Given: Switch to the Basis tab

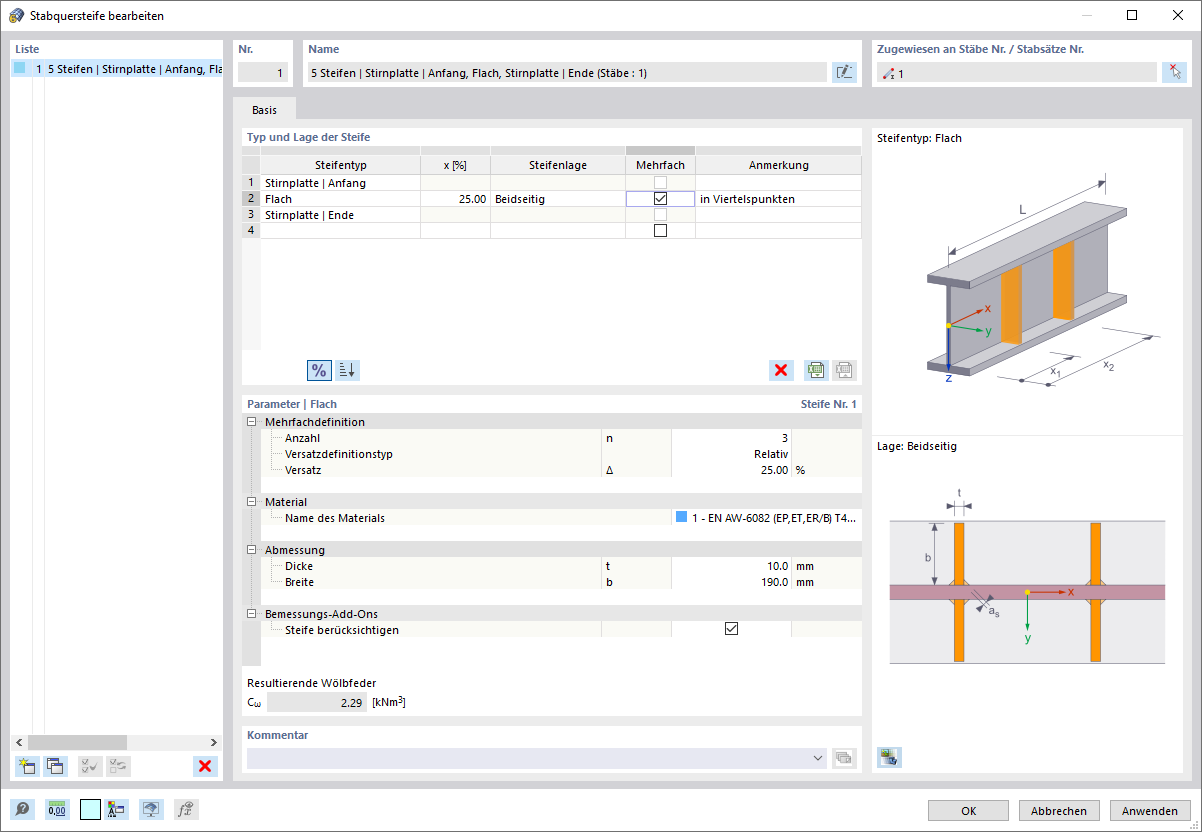Looking at the screenshot, I should [x=265, y=110].
